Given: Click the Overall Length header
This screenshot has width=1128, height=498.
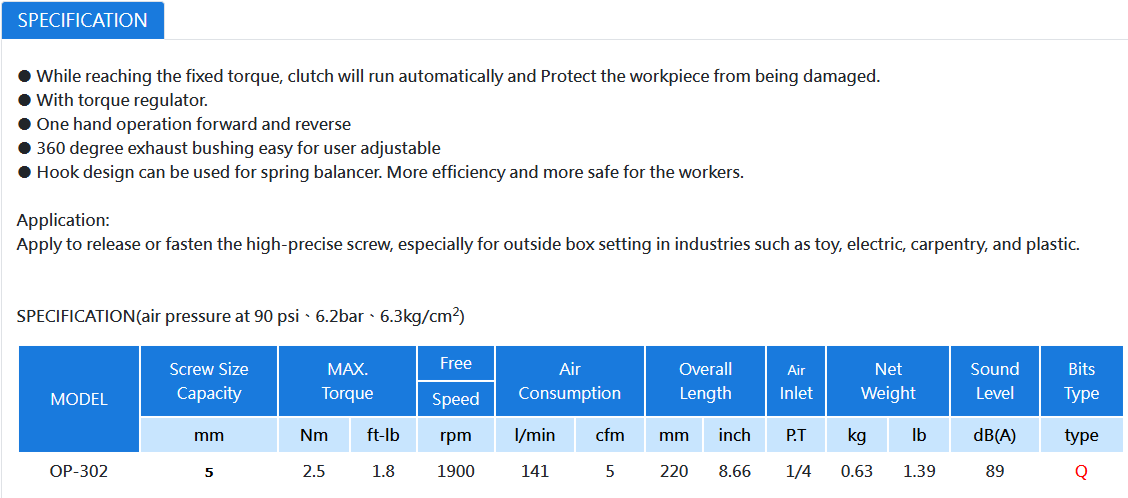Looking at the screenshot, I should coord(706,381).
